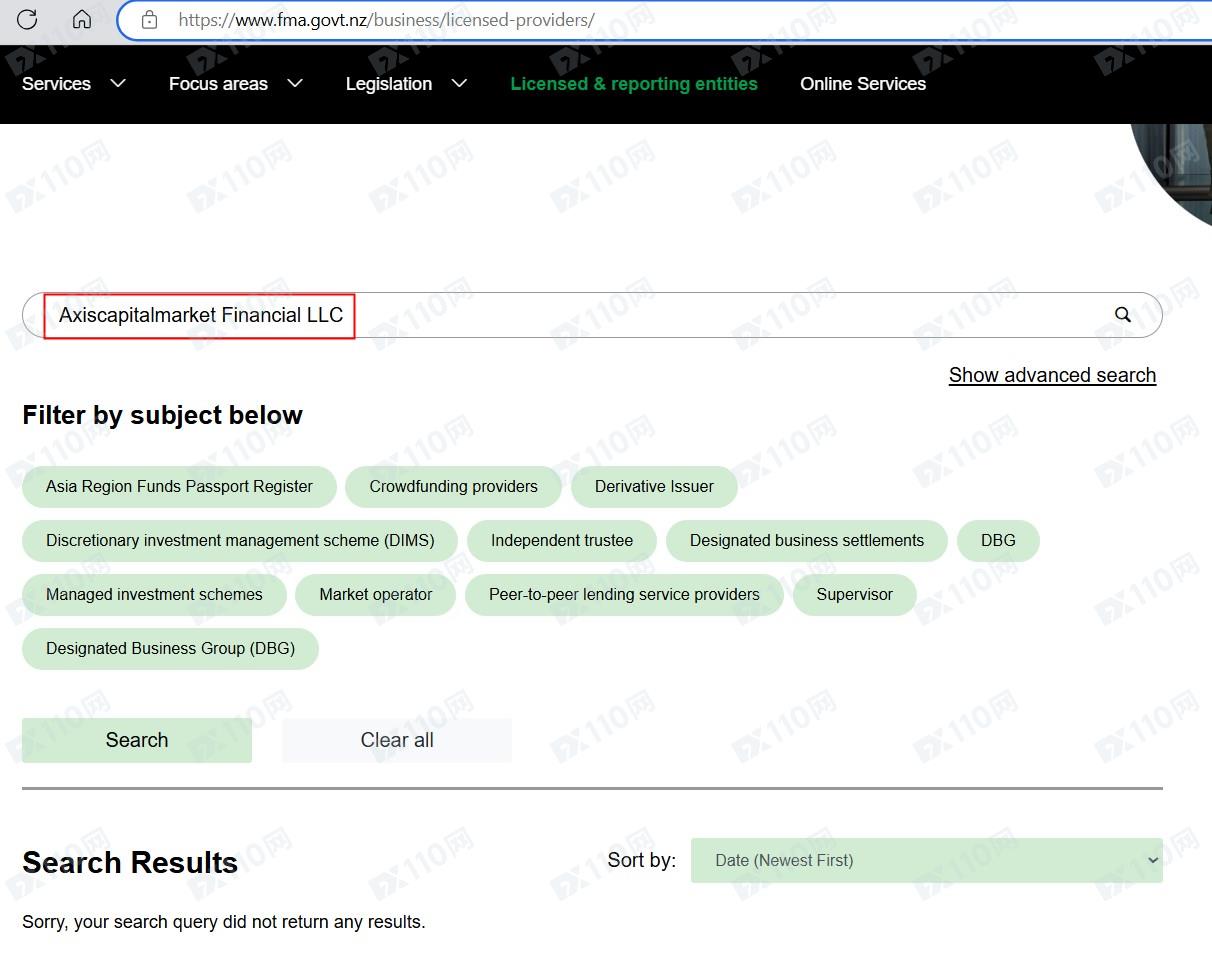Enable the Managed investment schemes filter
This screenshot has width=1212, height=962.
point(154,594)
